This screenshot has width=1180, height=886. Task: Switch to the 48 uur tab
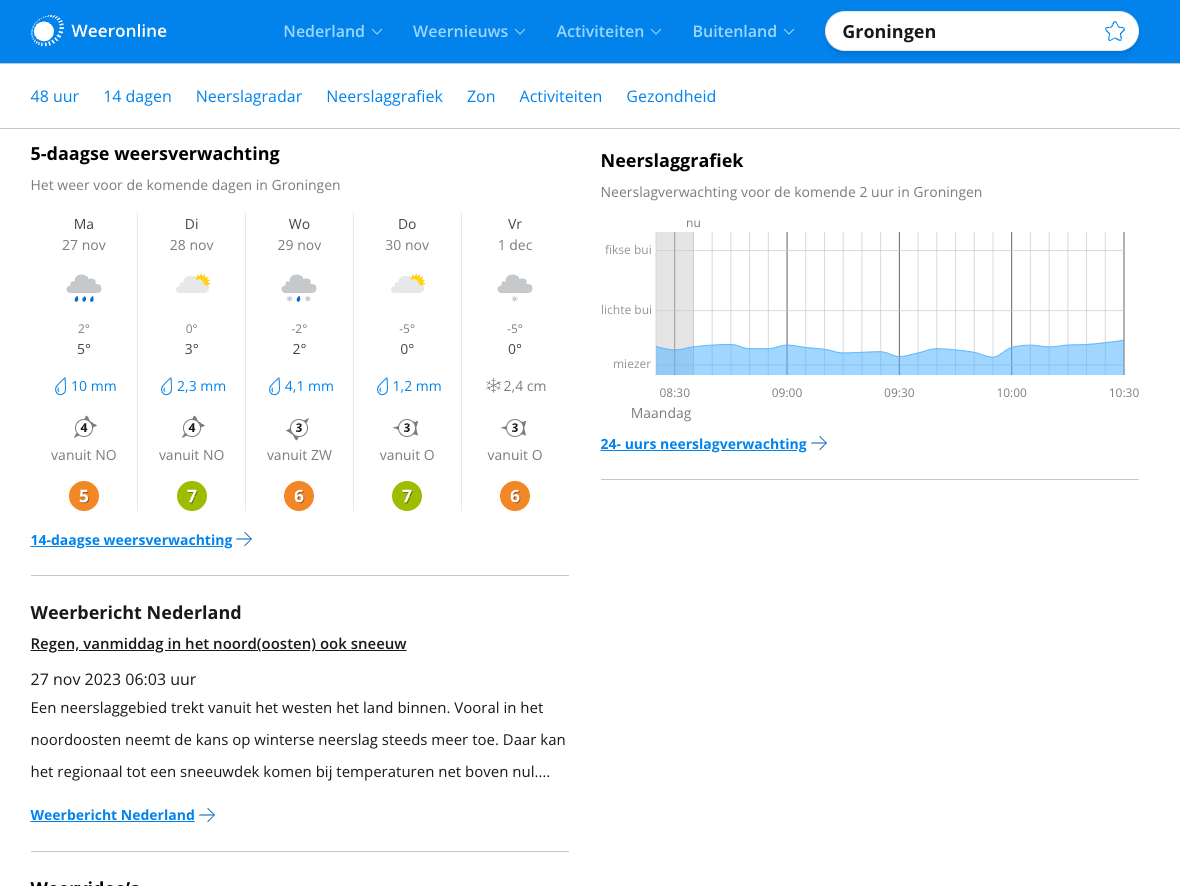click(x=54, y=96)
